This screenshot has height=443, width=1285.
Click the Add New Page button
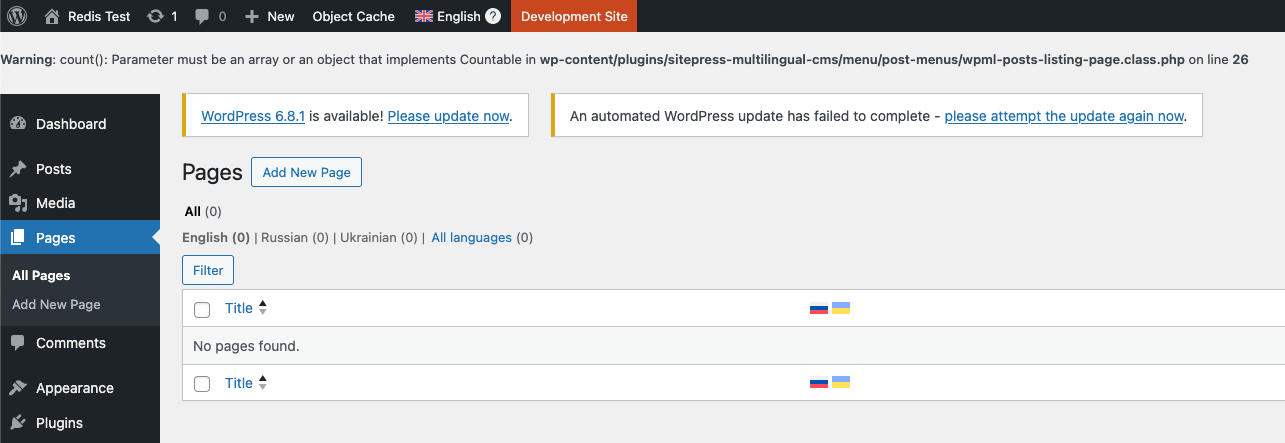pos(306,172)
